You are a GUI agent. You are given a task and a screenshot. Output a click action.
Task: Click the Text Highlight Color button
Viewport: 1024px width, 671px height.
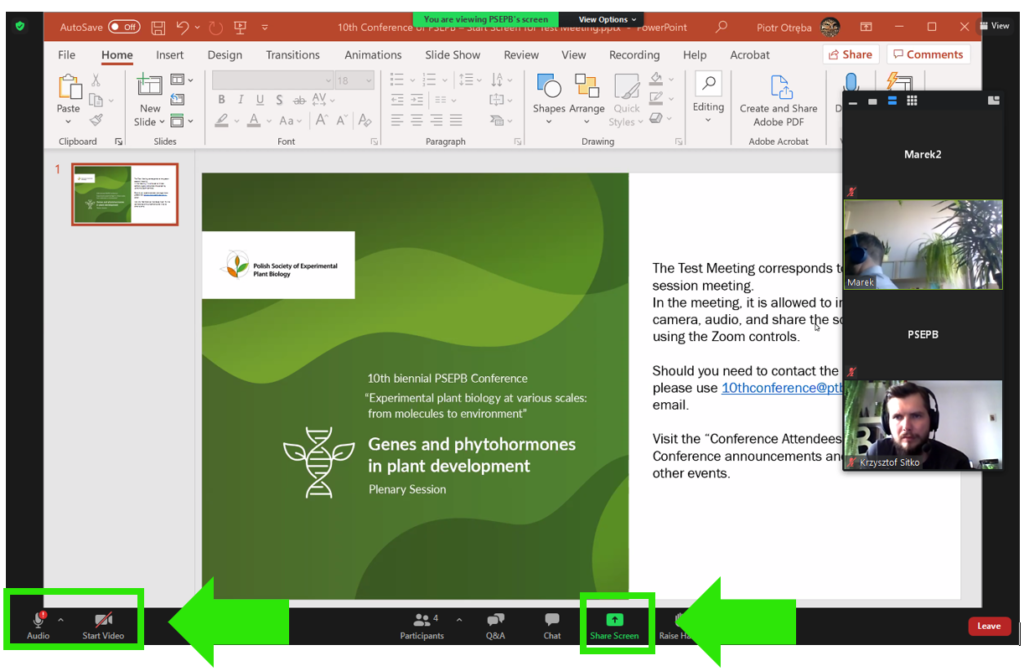222,120
